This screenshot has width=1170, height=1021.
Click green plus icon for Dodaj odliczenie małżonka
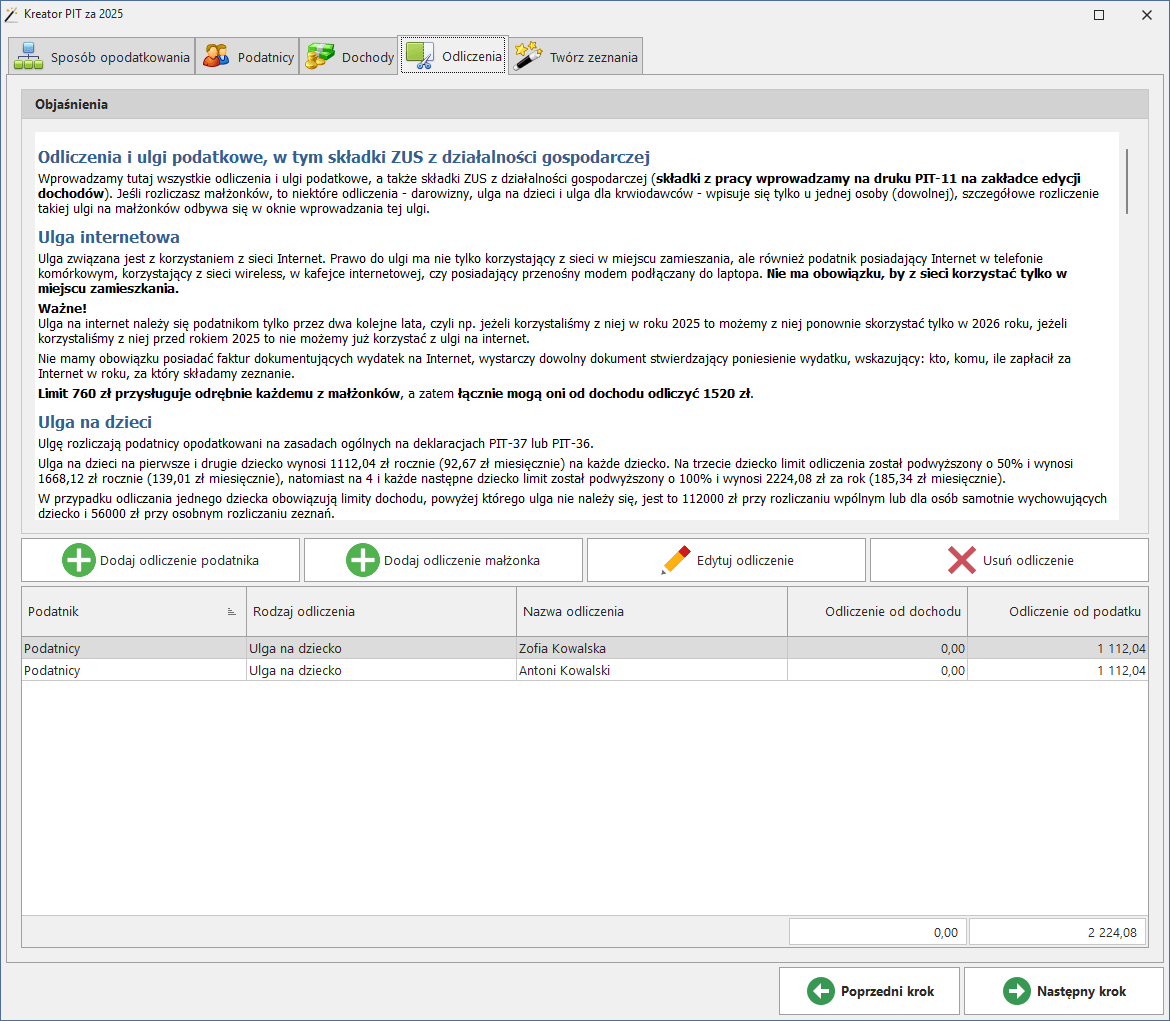pos(363,560)
